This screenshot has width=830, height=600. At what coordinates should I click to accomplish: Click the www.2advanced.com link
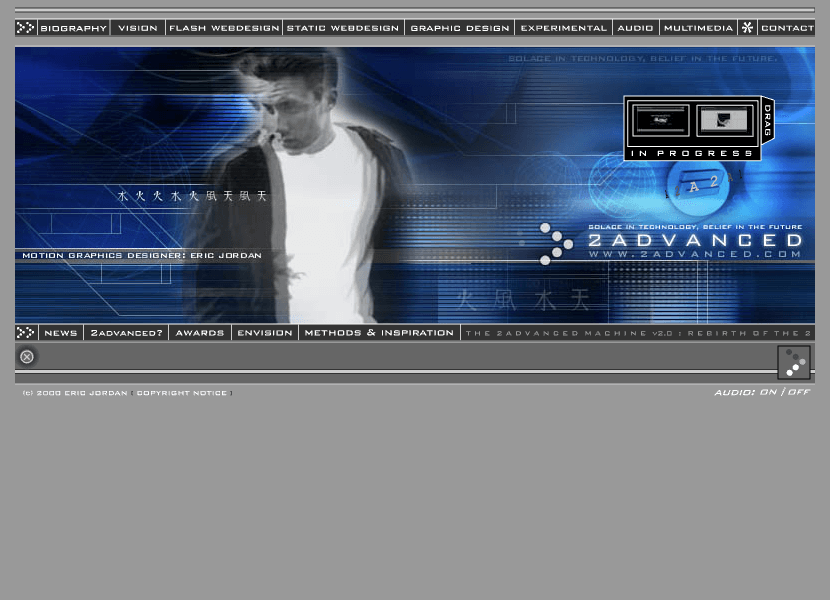pos(695,254)
